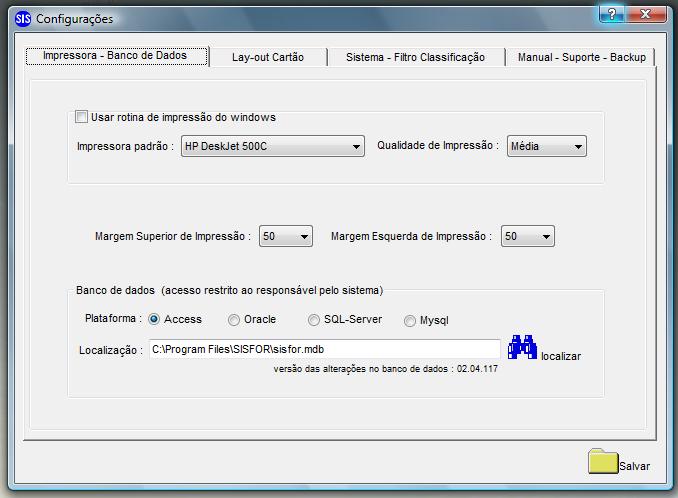Screen dimensions: 678x498
Task: Expand the Qualidade de Impressão dropdown
Action: tap(547, 146)
